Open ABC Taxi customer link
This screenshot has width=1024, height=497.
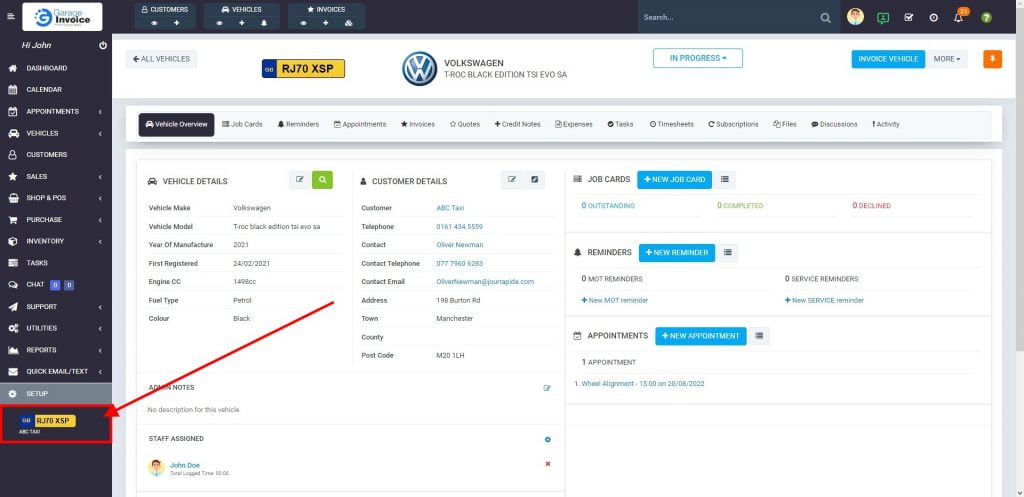coord(450,208)
